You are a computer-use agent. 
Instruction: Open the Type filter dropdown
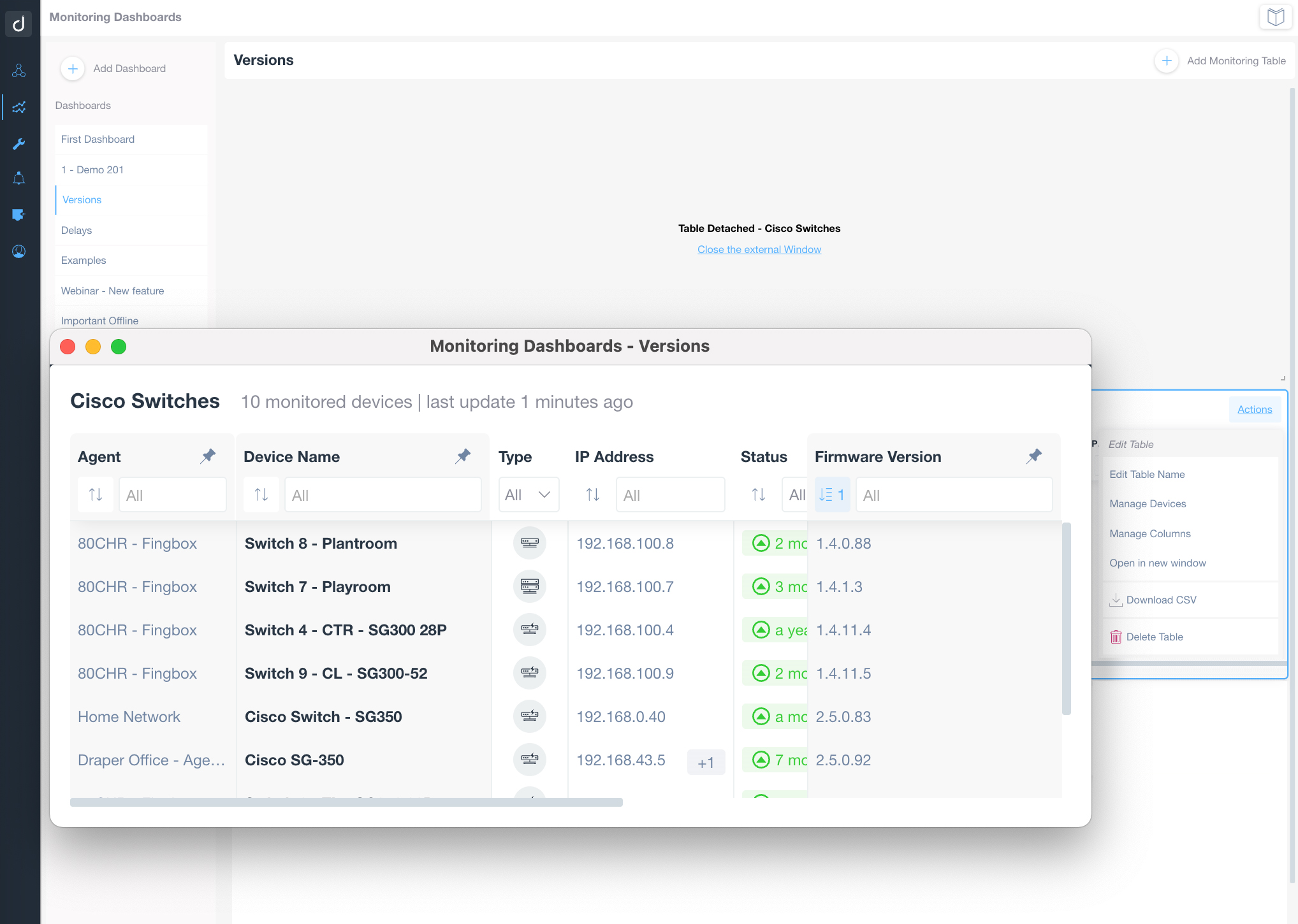529,494
